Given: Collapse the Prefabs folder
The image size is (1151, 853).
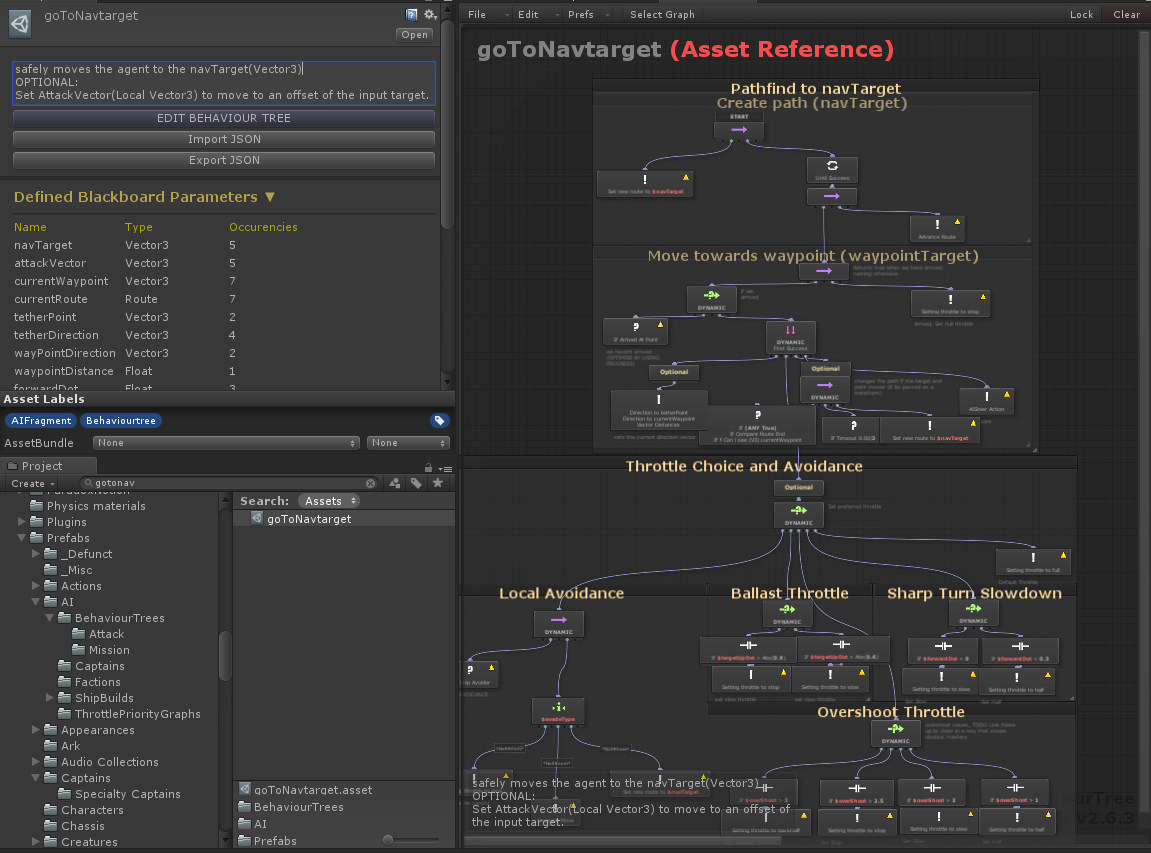Looking at the screenshot, I should pyautogui.click(x=21, y=538).
